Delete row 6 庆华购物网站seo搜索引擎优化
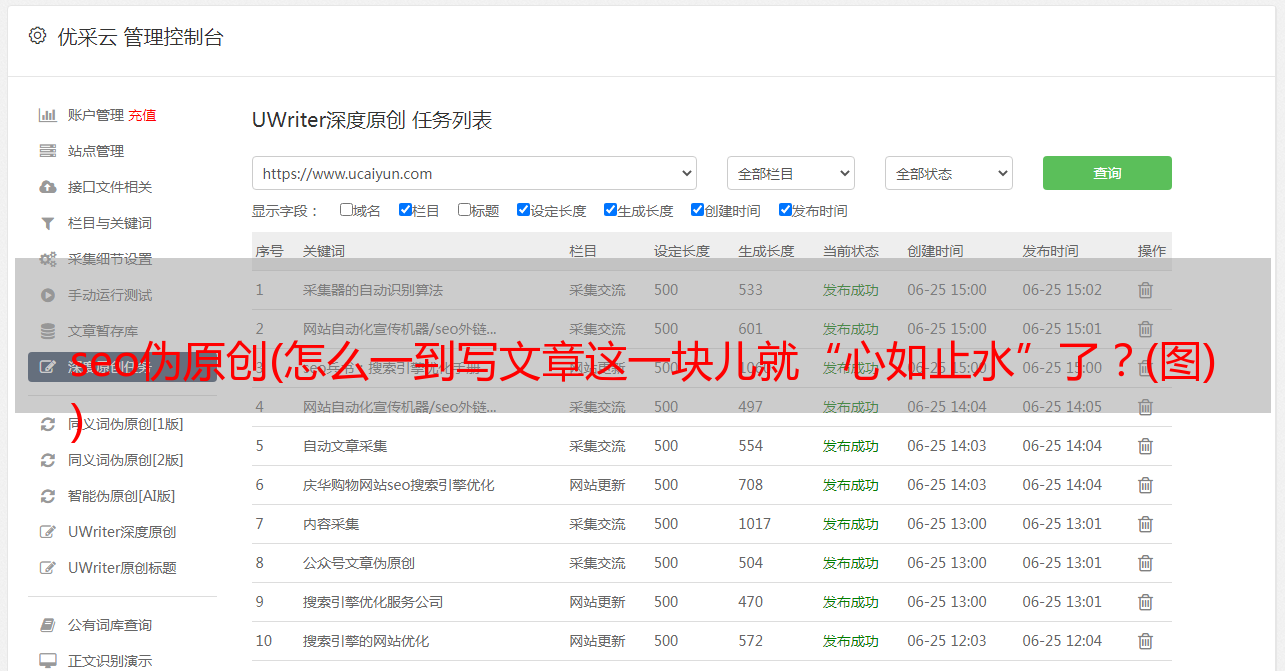1285x671 pixels. (x=1146, y=485)
